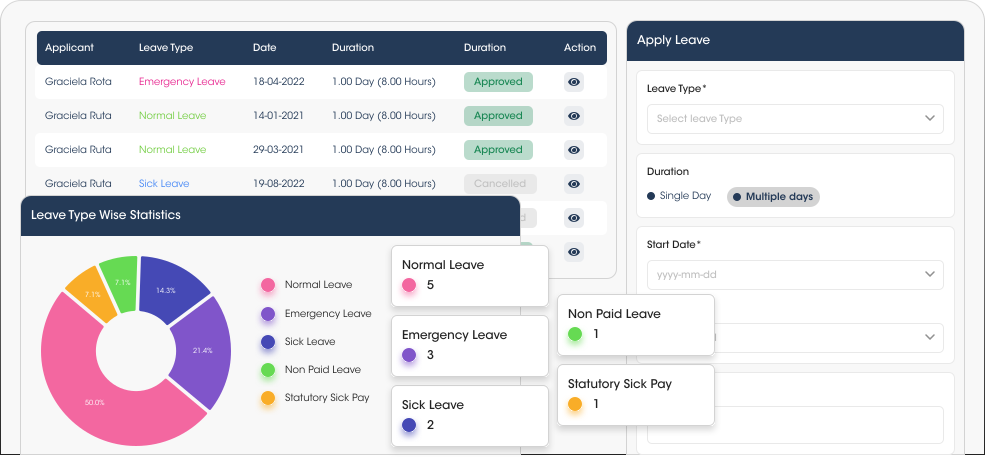This screenshot has width=985, height=457.
Task: Toggle Non Paid Leave legend green swatch
Action: pos(268,370)
